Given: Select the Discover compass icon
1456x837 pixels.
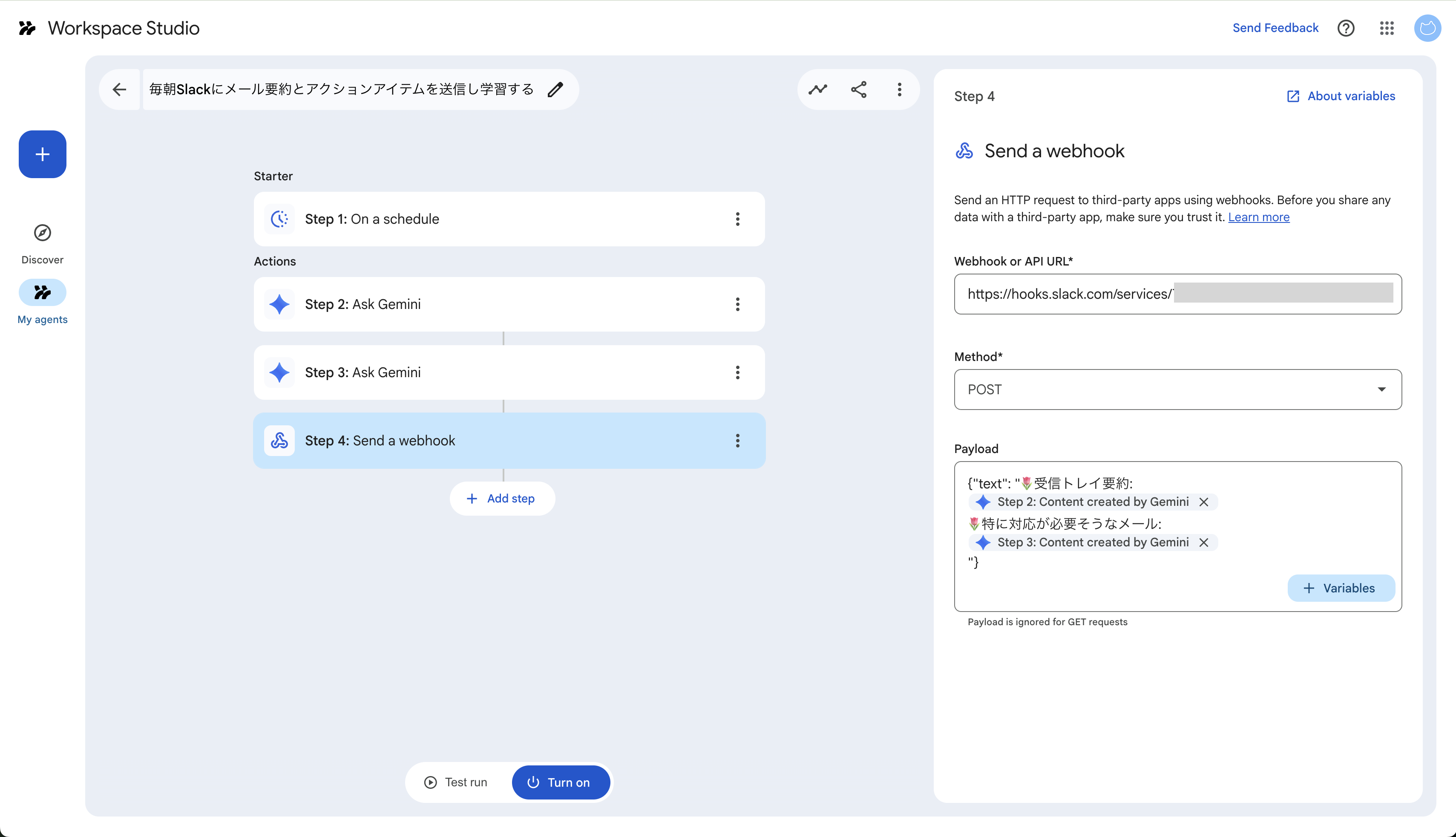Looking at the screenshot, I should pyautogui.click(x=42, y=232).
